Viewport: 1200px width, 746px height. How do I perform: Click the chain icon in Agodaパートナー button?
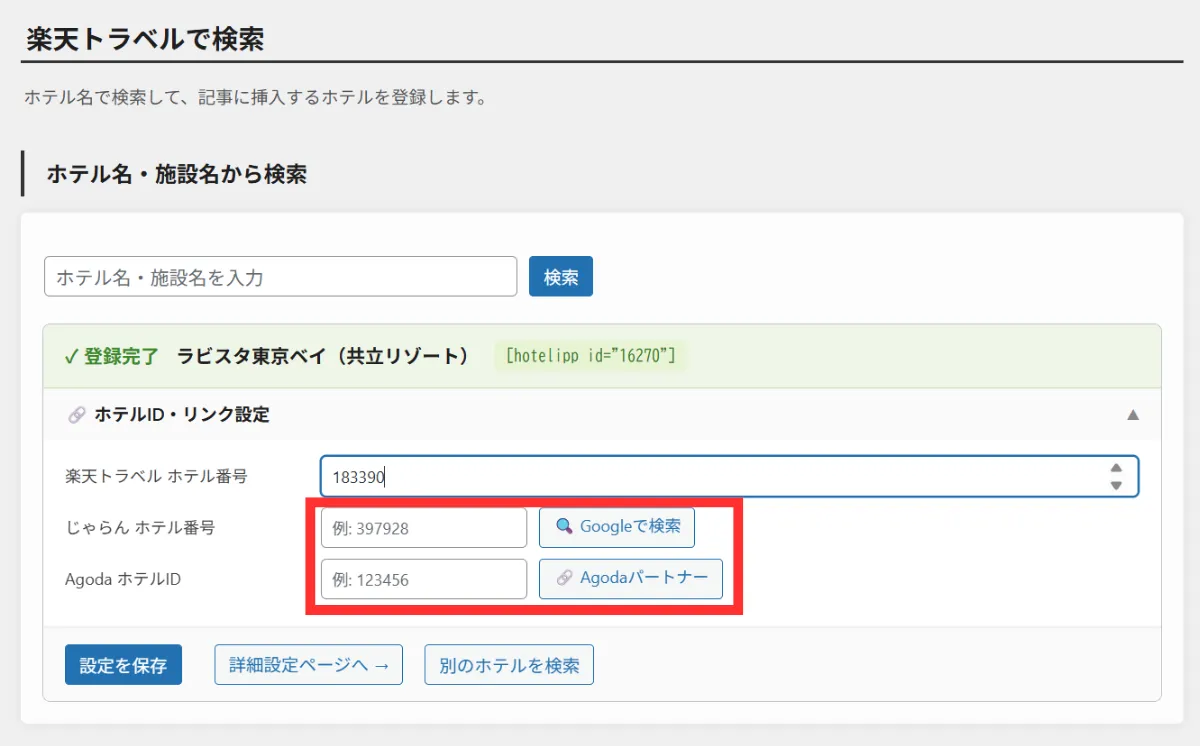[565, 578]
